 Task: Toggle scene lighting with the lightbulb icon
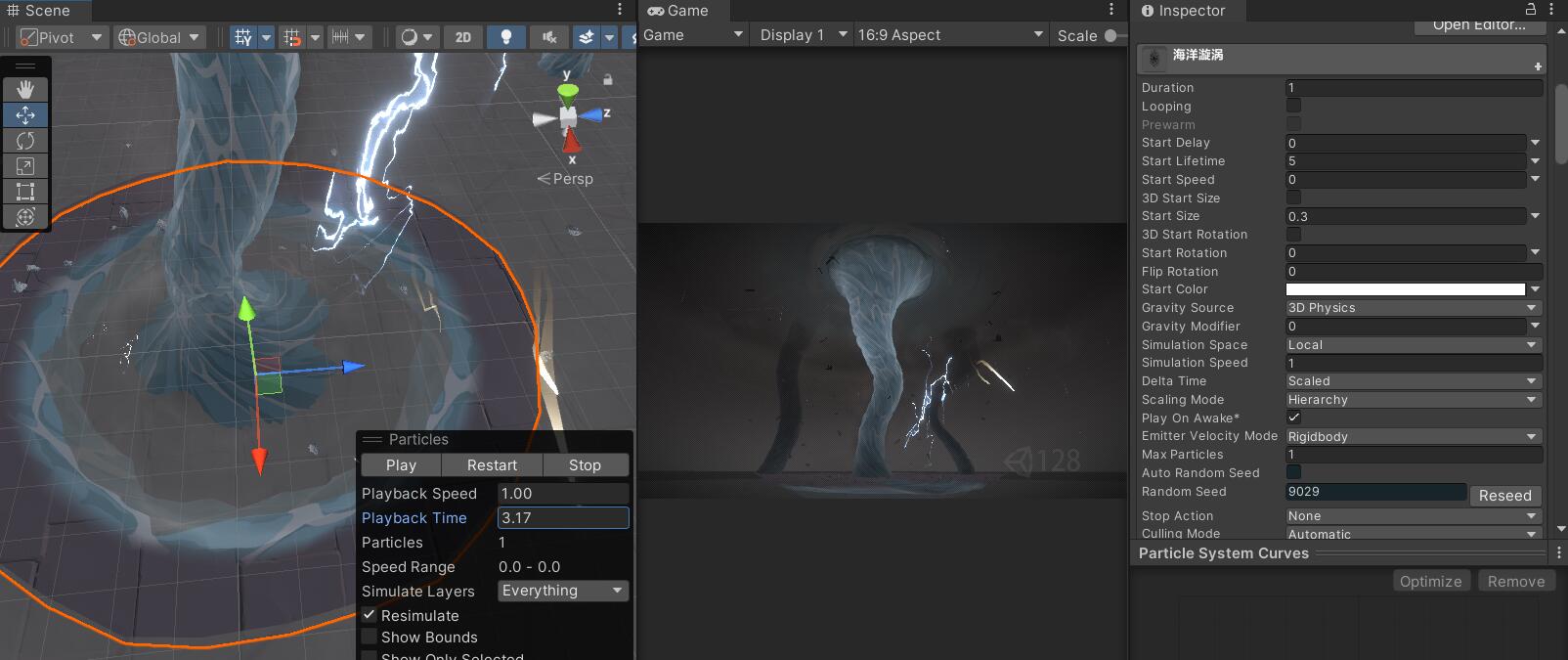pyautogui.click(x=505, y=37)
